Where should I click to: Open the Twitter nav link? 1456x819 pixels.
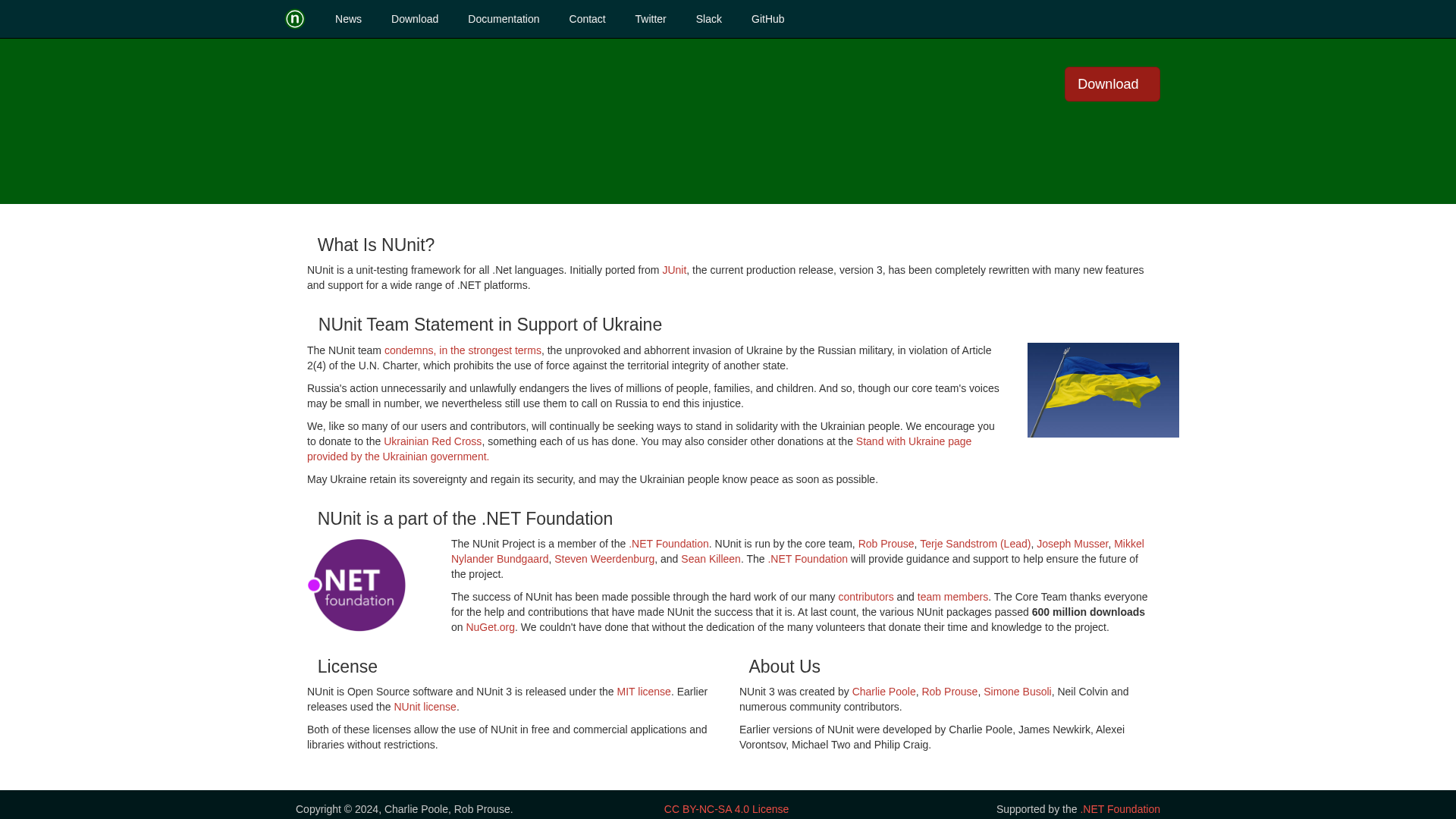point(650,19)
